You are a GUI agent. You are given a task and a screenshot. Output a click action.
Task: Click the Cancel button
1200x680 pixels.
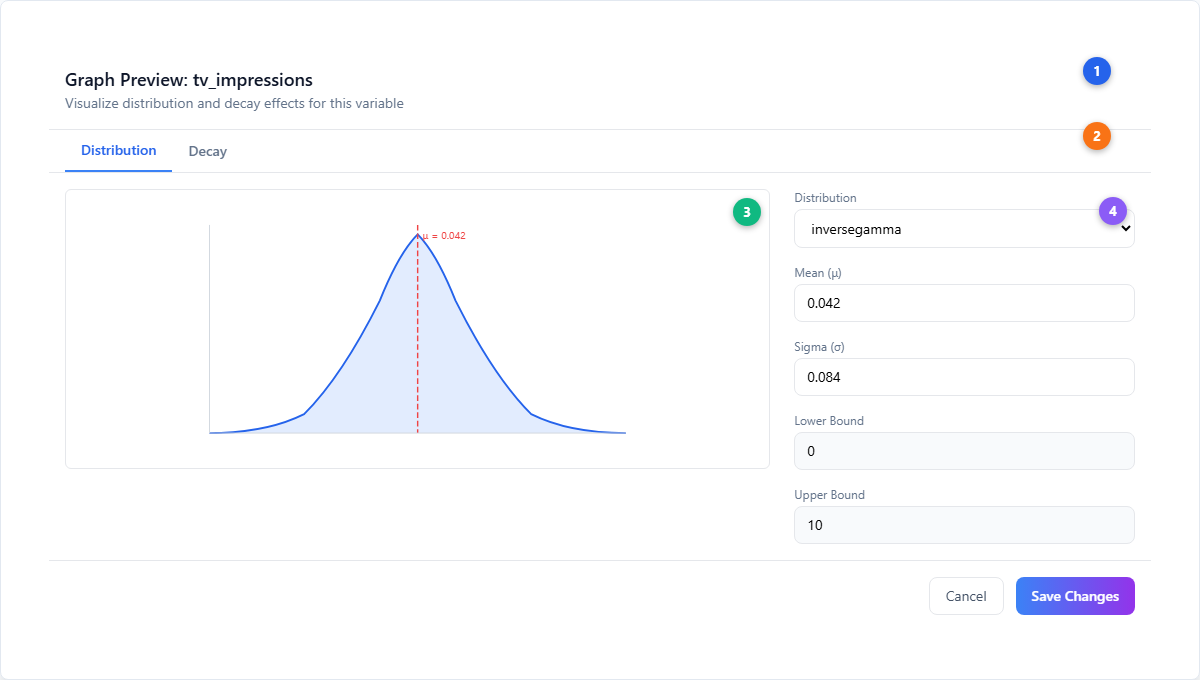966,596
